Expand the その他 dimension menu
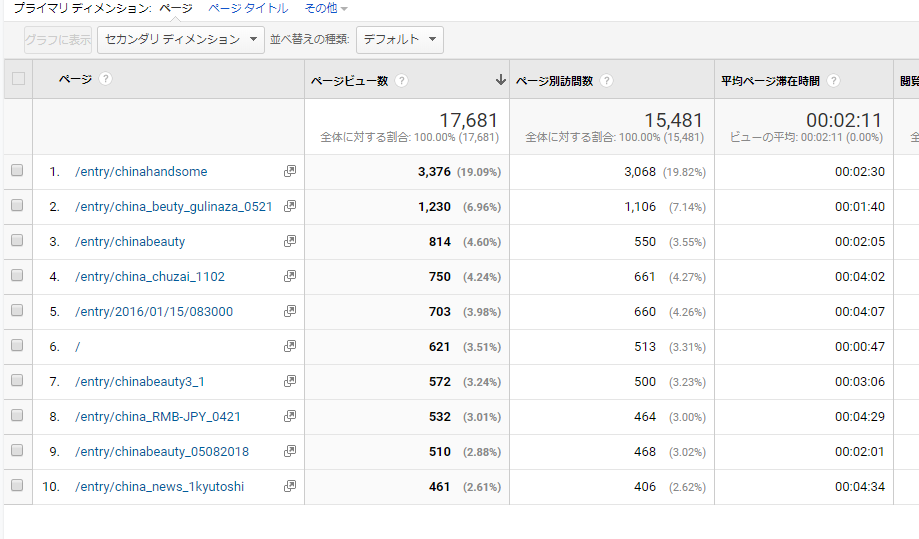The height and width of the screenshot is (539, 919). (326, 8)
